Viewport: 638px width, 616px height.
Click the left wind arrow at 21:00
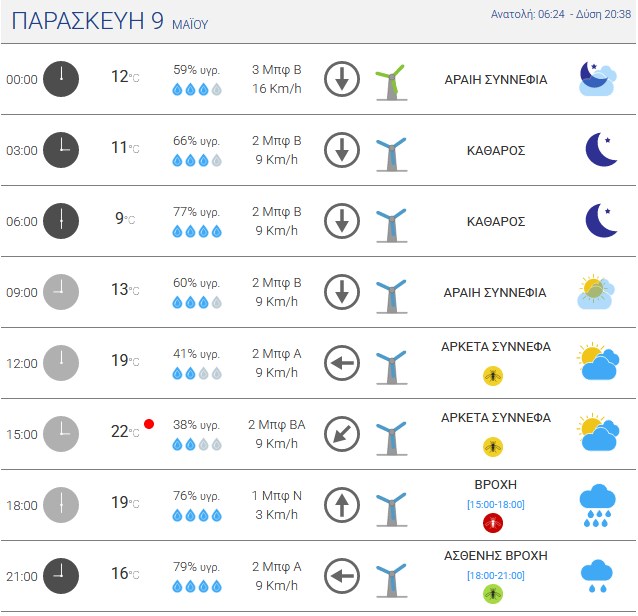tap(342, 576)
